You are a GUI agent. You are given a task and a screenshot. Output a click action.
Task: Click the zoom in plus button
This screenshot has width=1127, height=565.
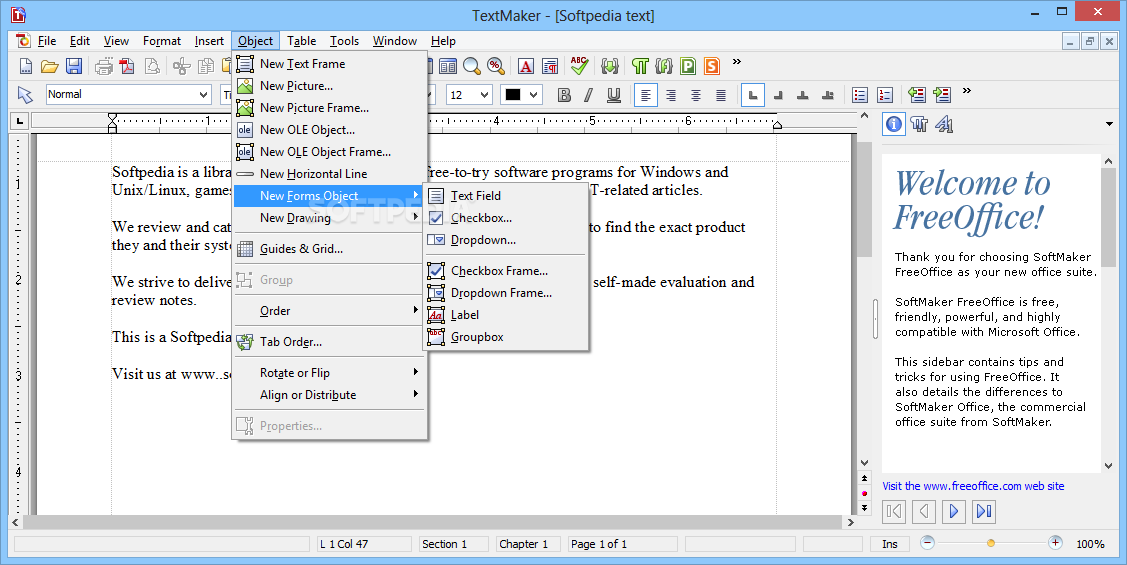point(1055,543)
